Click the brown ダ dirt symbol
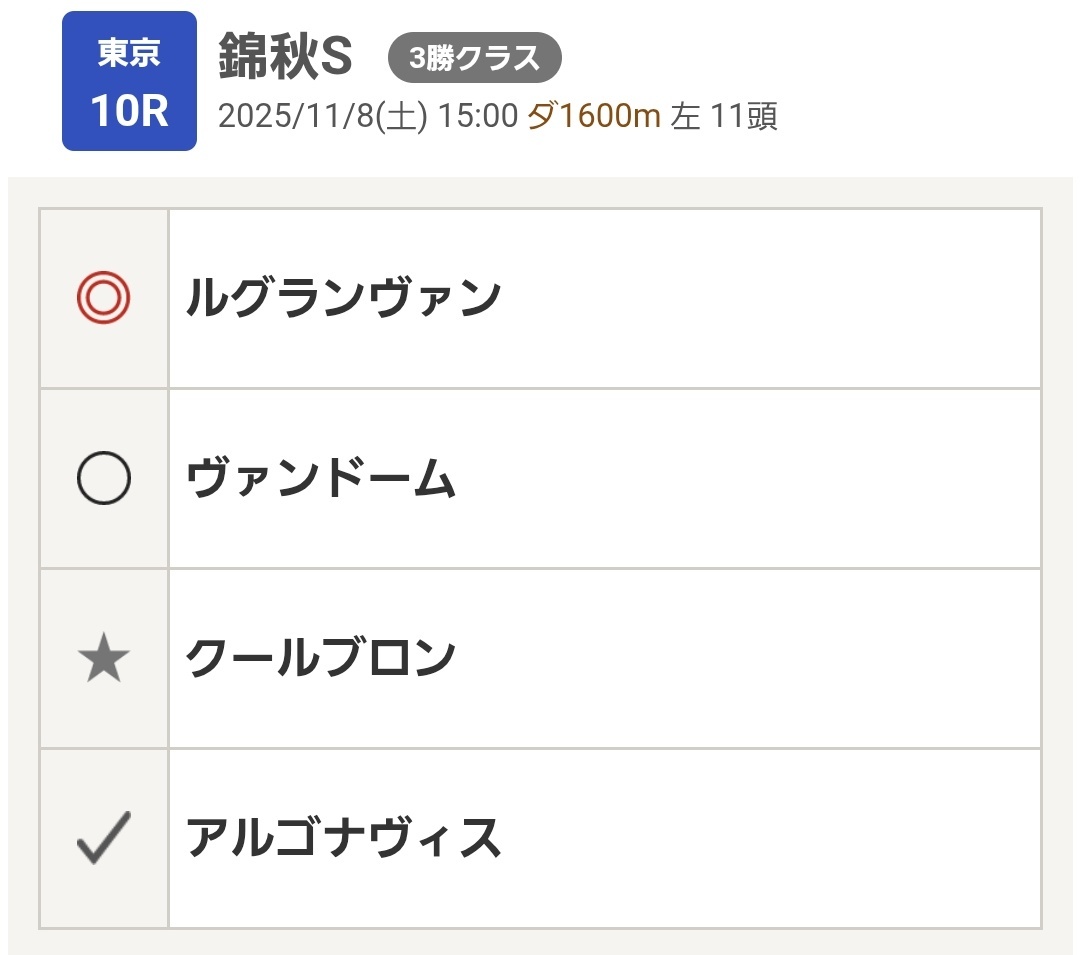 [x=542, y=117]
